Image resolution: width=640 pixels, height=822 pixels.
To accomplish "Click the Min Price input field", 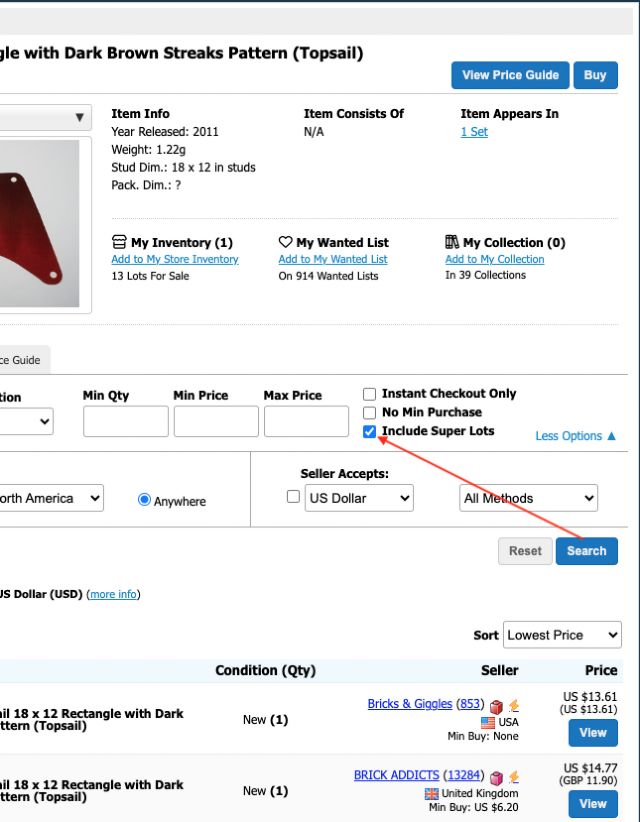I will click(x=216, y=421).
